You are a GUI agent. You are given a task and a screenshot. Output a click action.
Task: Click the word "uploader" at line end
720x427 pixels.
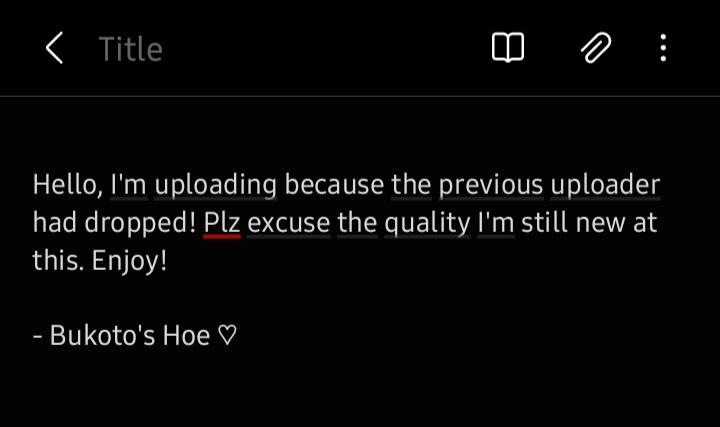[605, 185]
